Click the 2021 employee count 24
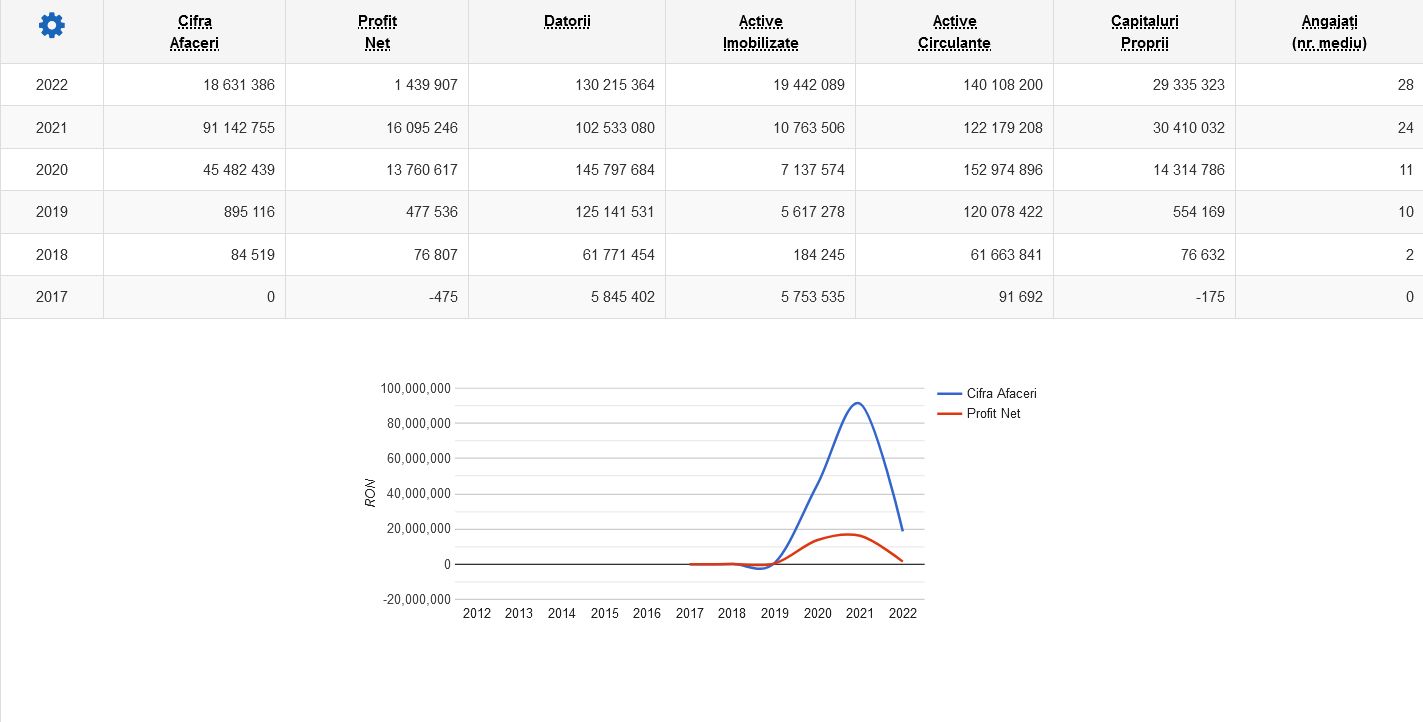Screen dimensions: 1423x722 point(1406,128)
